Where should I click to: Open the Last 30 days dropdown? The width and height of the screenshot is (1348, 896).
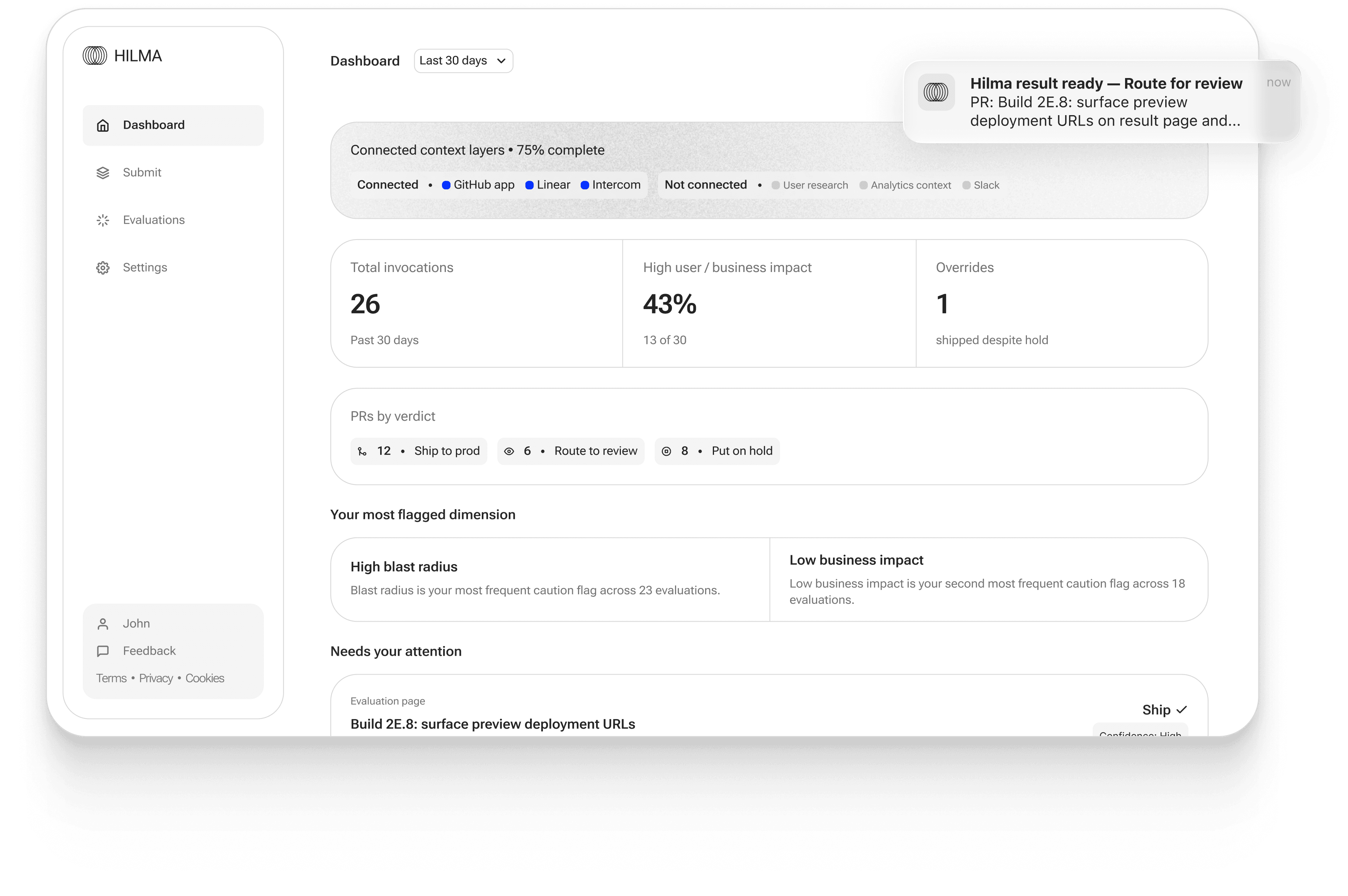pos(463,61)
